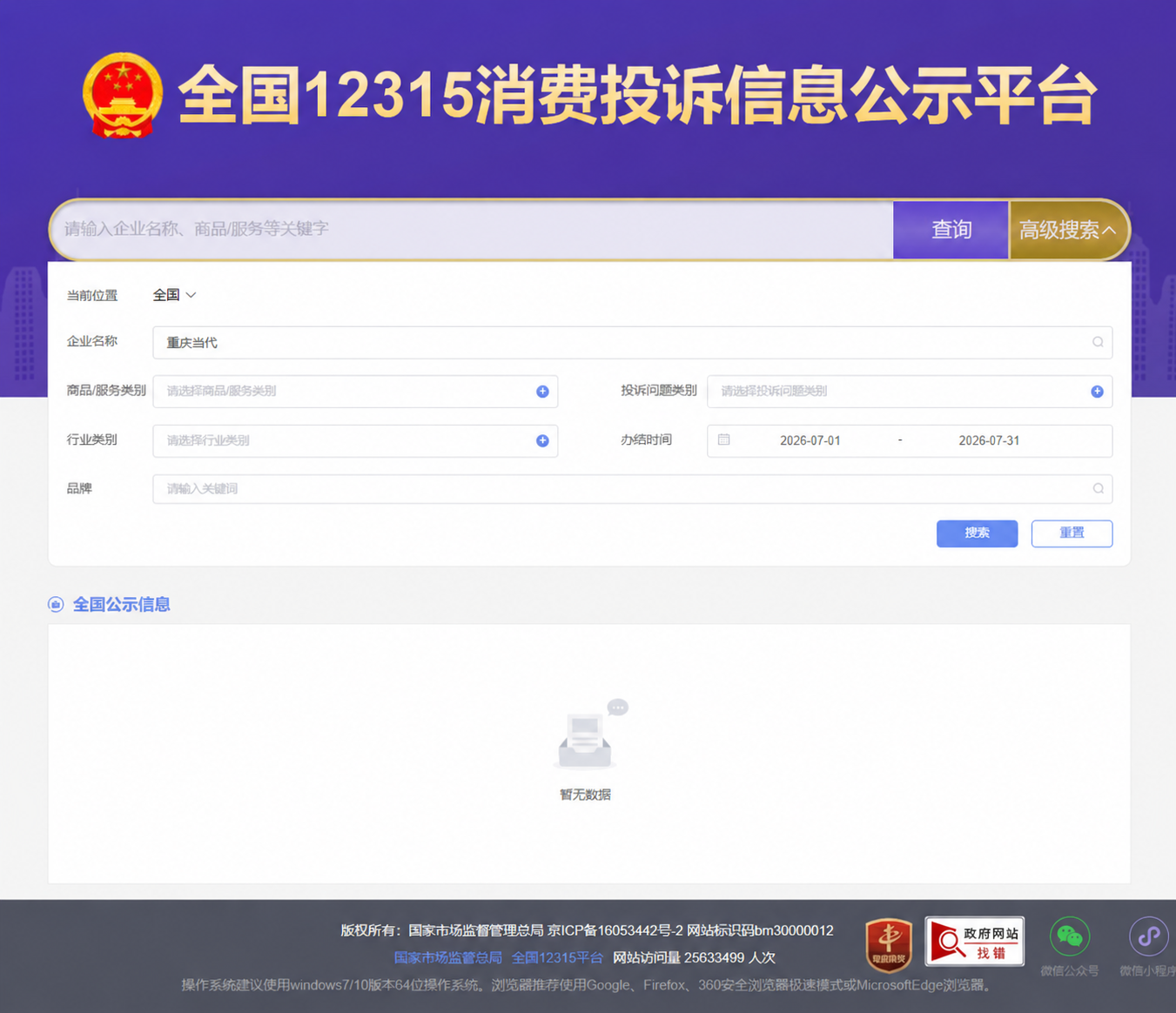This screenshot has width=1176, height=1013.
Task: Click the blue 搜索 button
Action: (977, 533)
